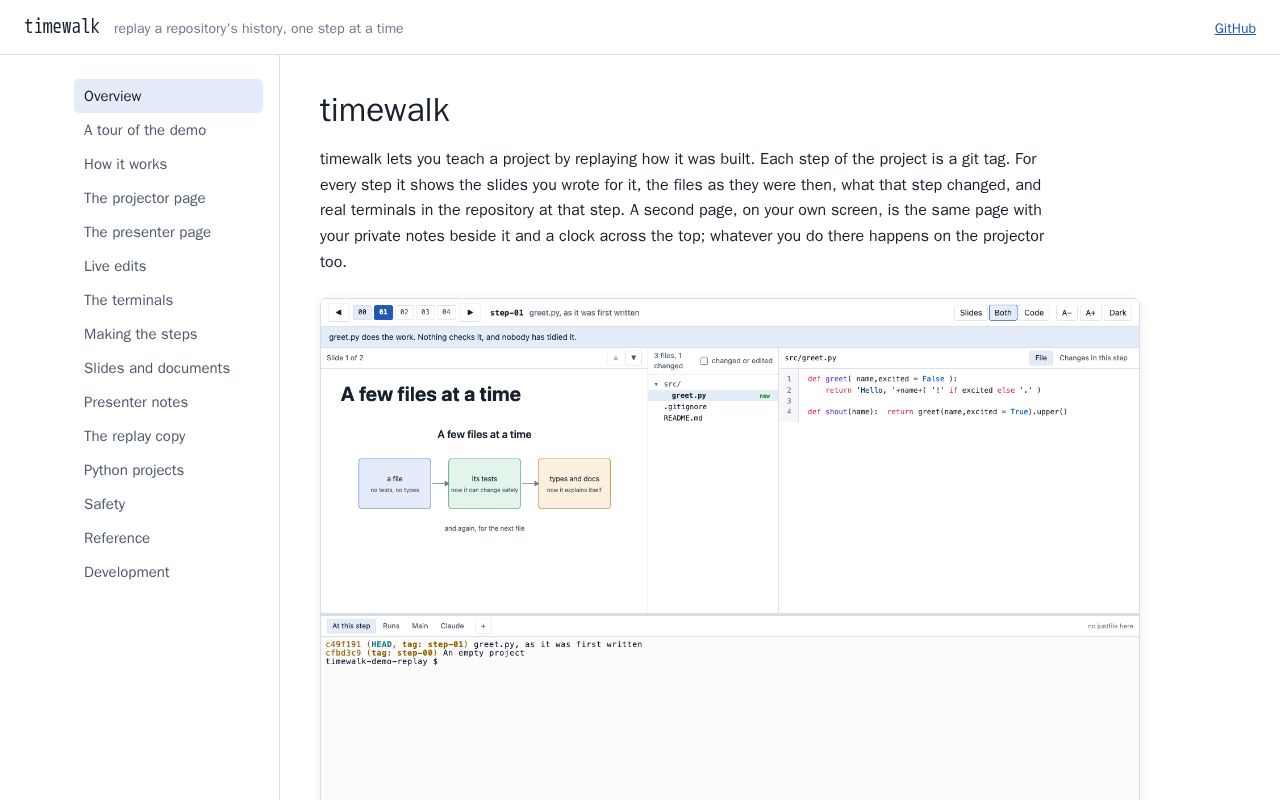This screenshot has width=1280, height=800.
Task: Select the 'At this step' terminal tab
Action: point(351,626)
